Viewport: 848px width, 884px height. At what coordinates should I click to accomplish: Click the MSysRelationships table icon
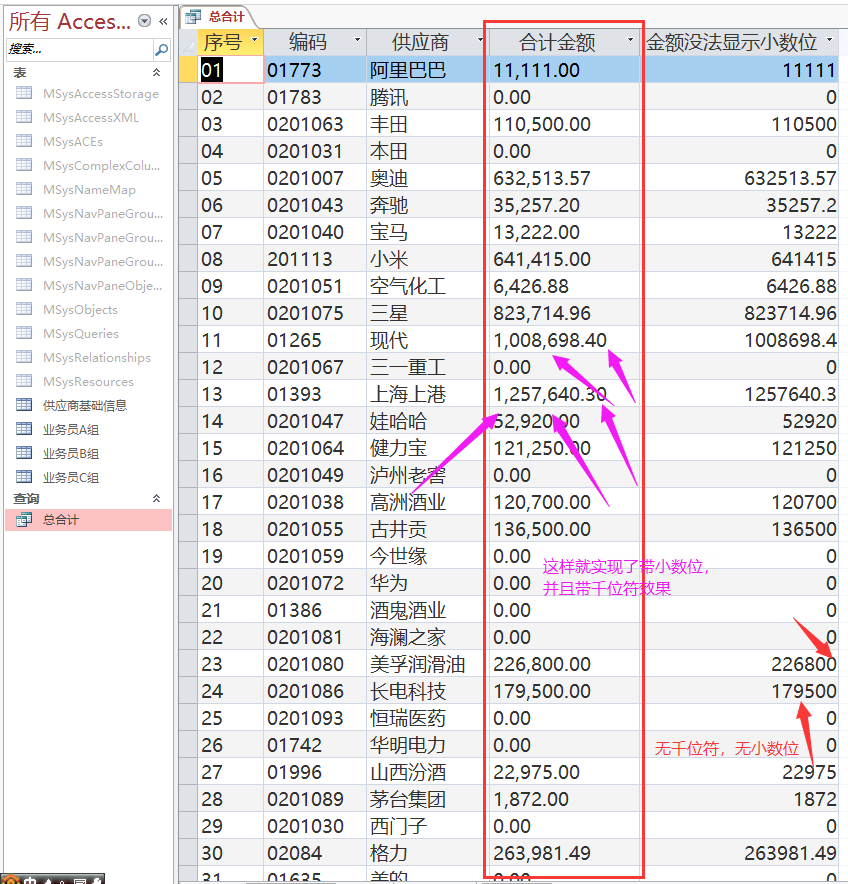tap(24, 357)
